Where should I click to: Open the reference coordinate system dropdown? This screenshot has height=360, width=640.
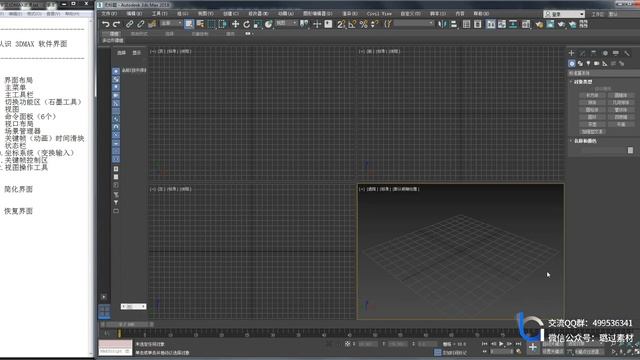pos(287,24)
